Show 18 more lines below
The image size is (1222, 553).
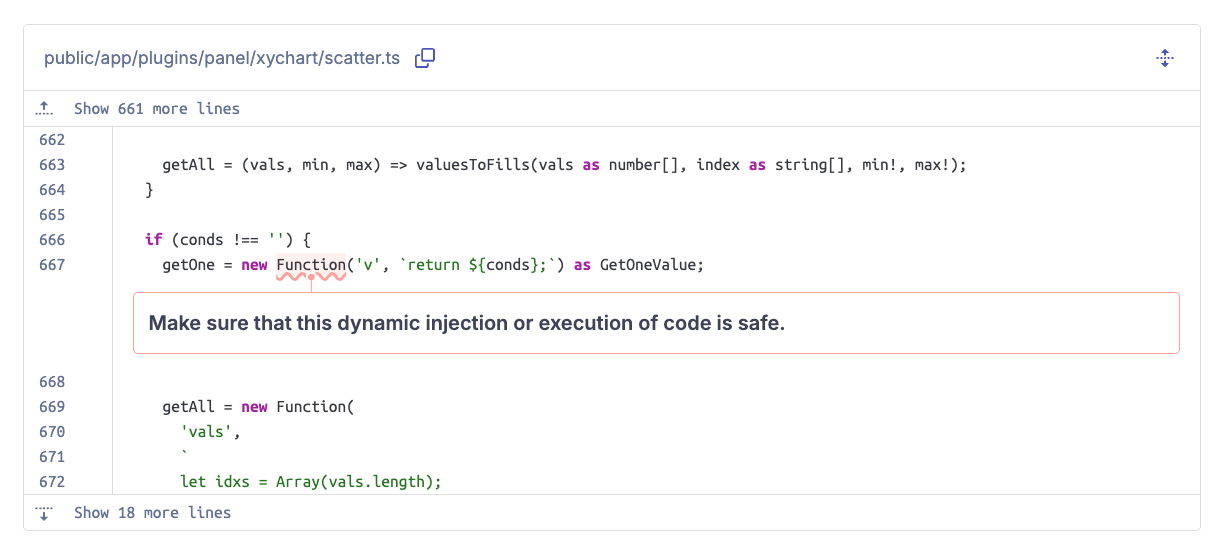point(152,513)
